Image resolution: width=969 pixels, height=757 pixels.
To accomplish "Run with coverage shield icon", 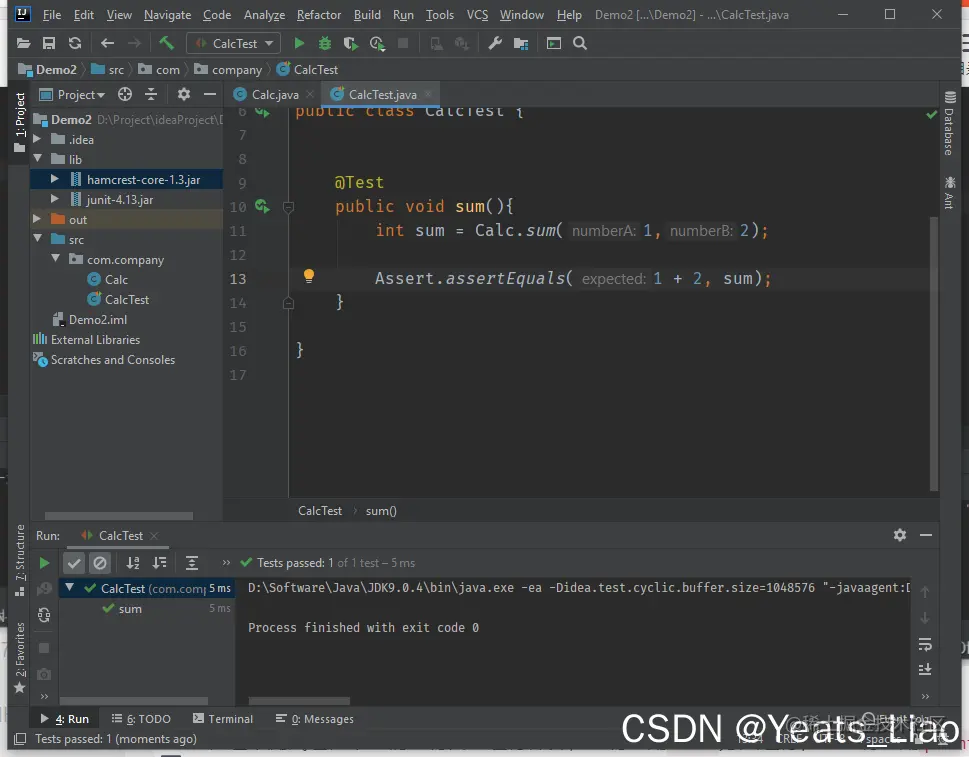I will pos(350,43).
